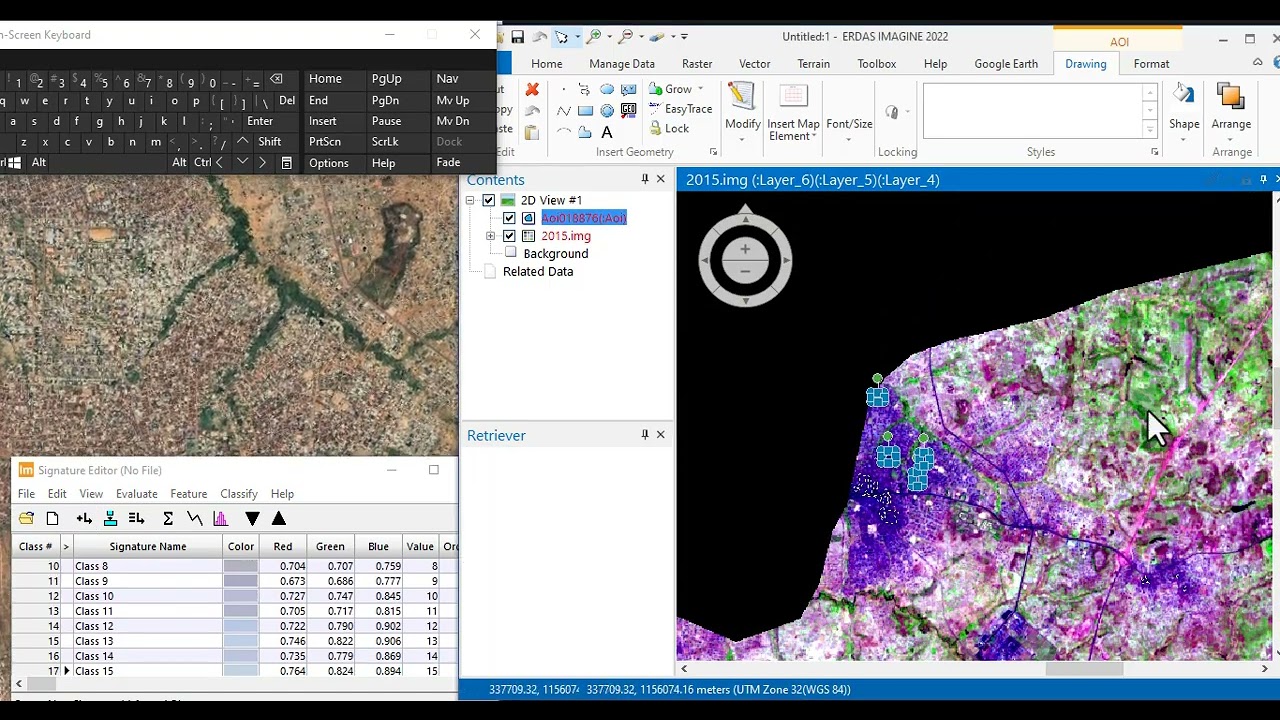1280x720 pixels.
Task: Click the red delete X icon
Action: pos(532,90)
